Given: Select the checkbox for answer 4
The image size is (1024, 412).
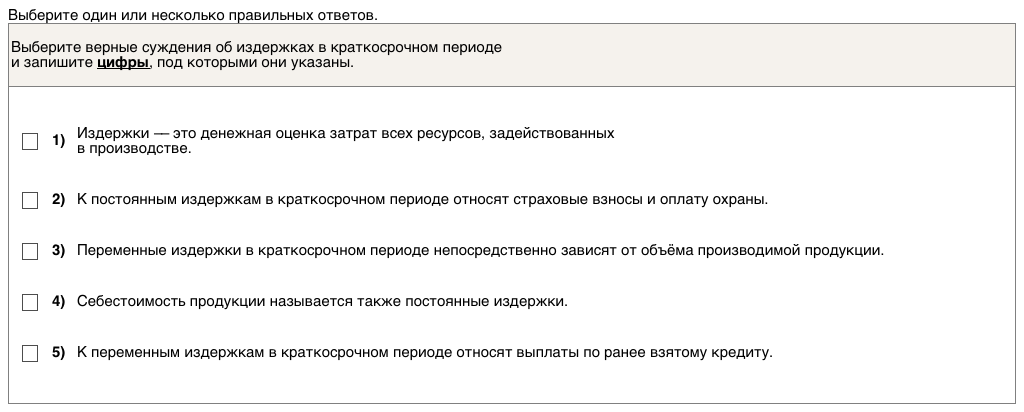Looking at the screenshot, I should click(x=30, y=302).
